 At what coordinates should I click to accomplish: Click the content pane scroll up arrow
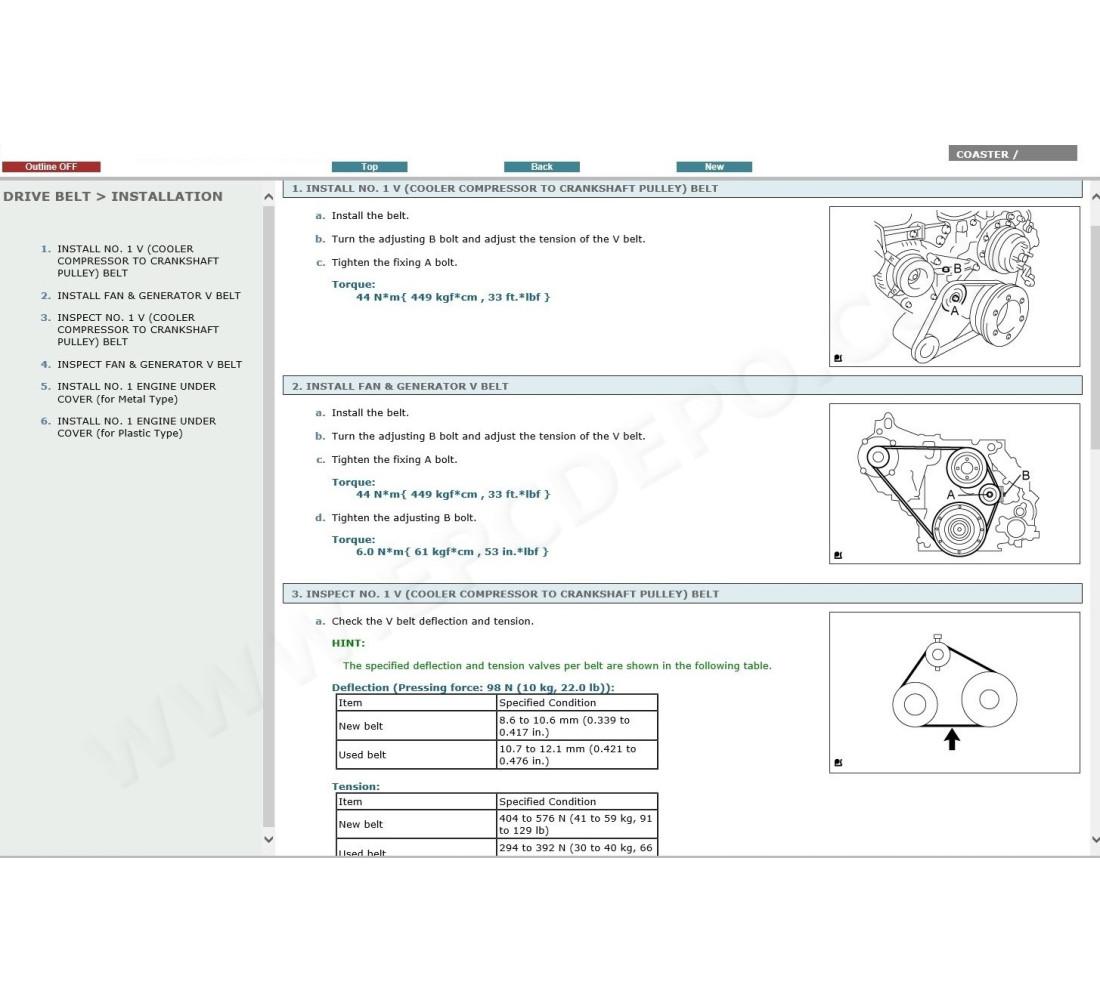(1096, 197)
